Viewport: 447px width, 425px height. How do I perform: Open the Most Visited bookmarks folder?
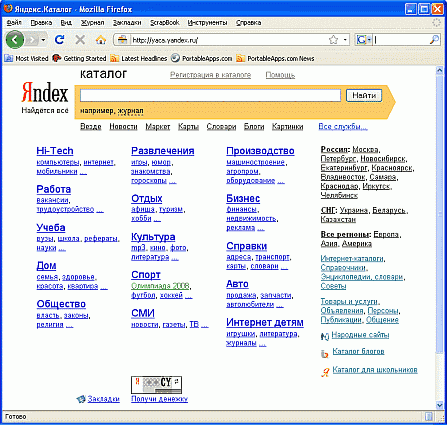[27, 58]
